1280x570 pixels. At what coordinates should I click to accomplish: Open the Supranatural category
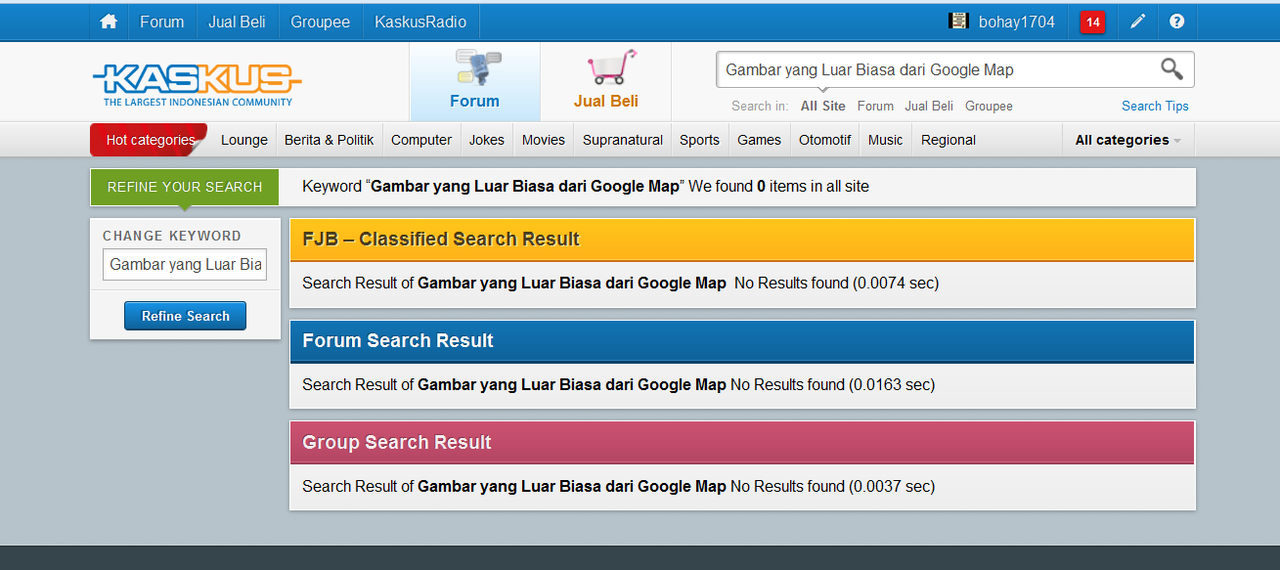623,140
